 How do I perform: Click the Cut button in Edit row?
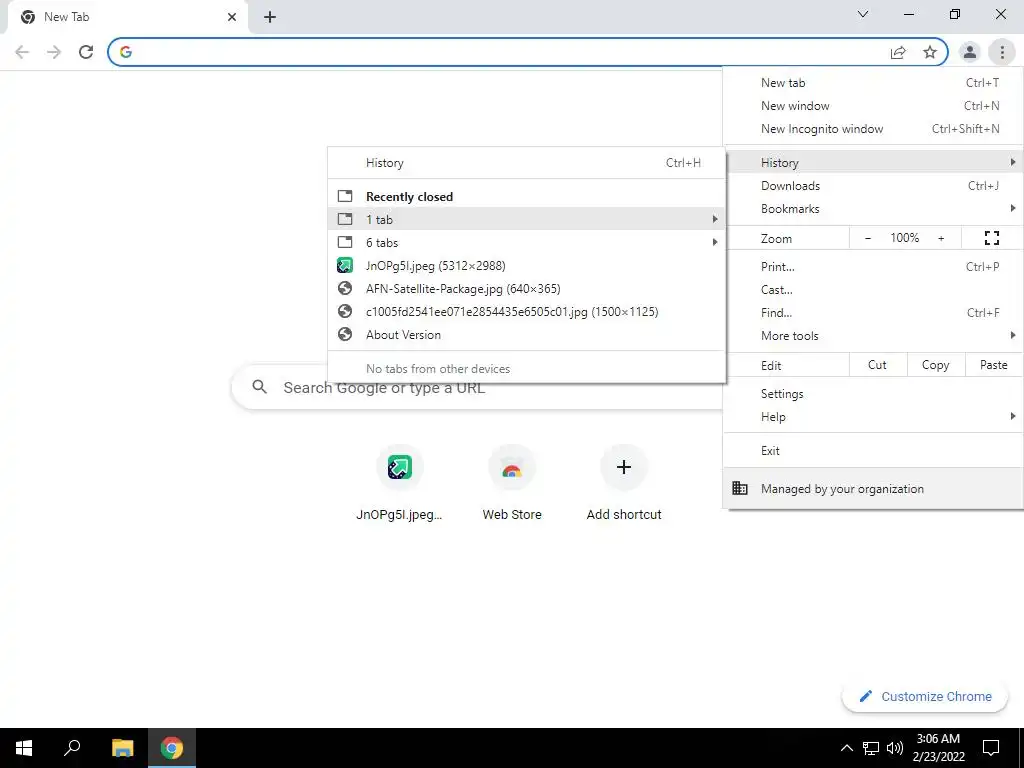pos(878,365)
